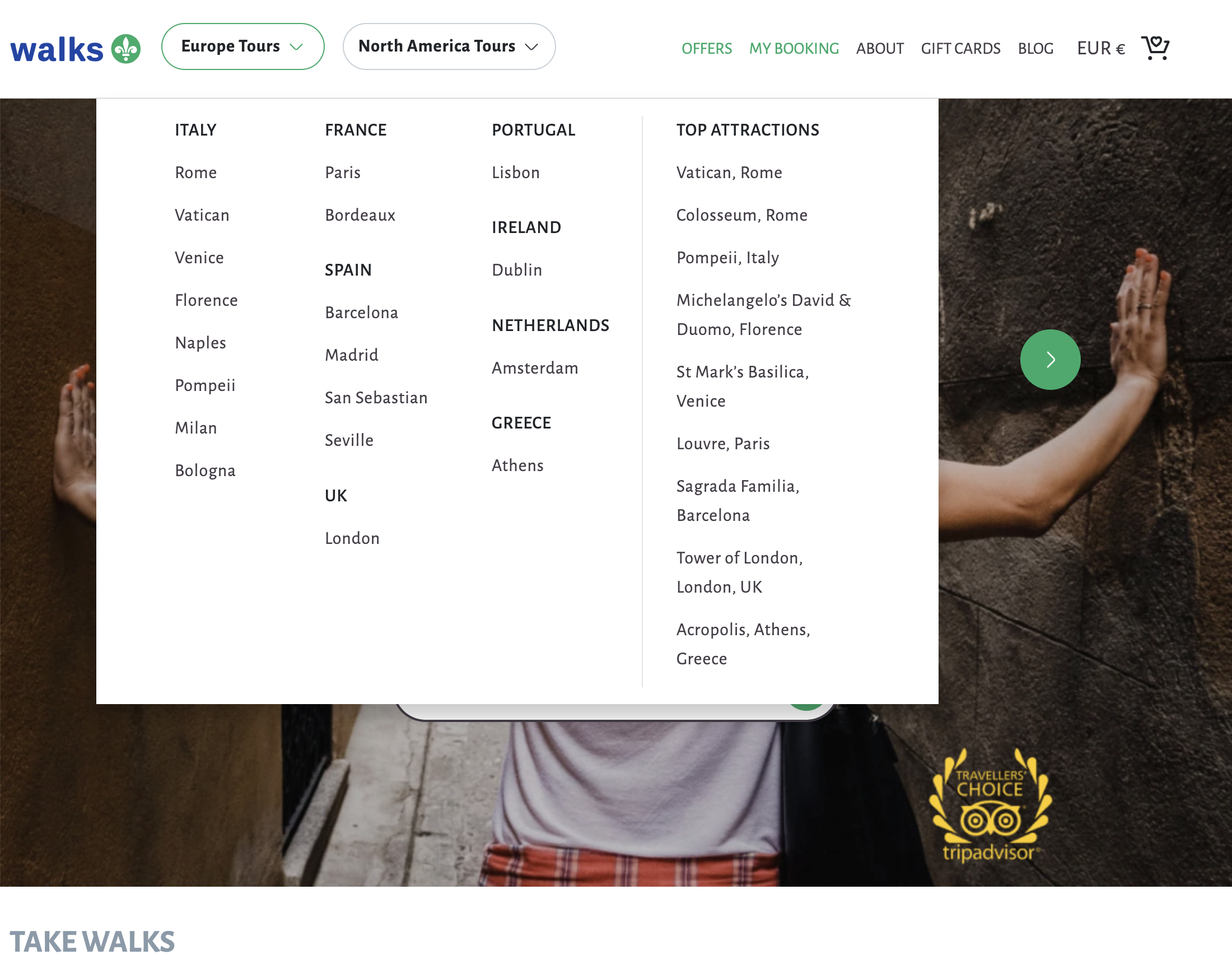The image size is (1232, 978).
Task: Select London under UK tours
Action: click(x=352, y=538)
